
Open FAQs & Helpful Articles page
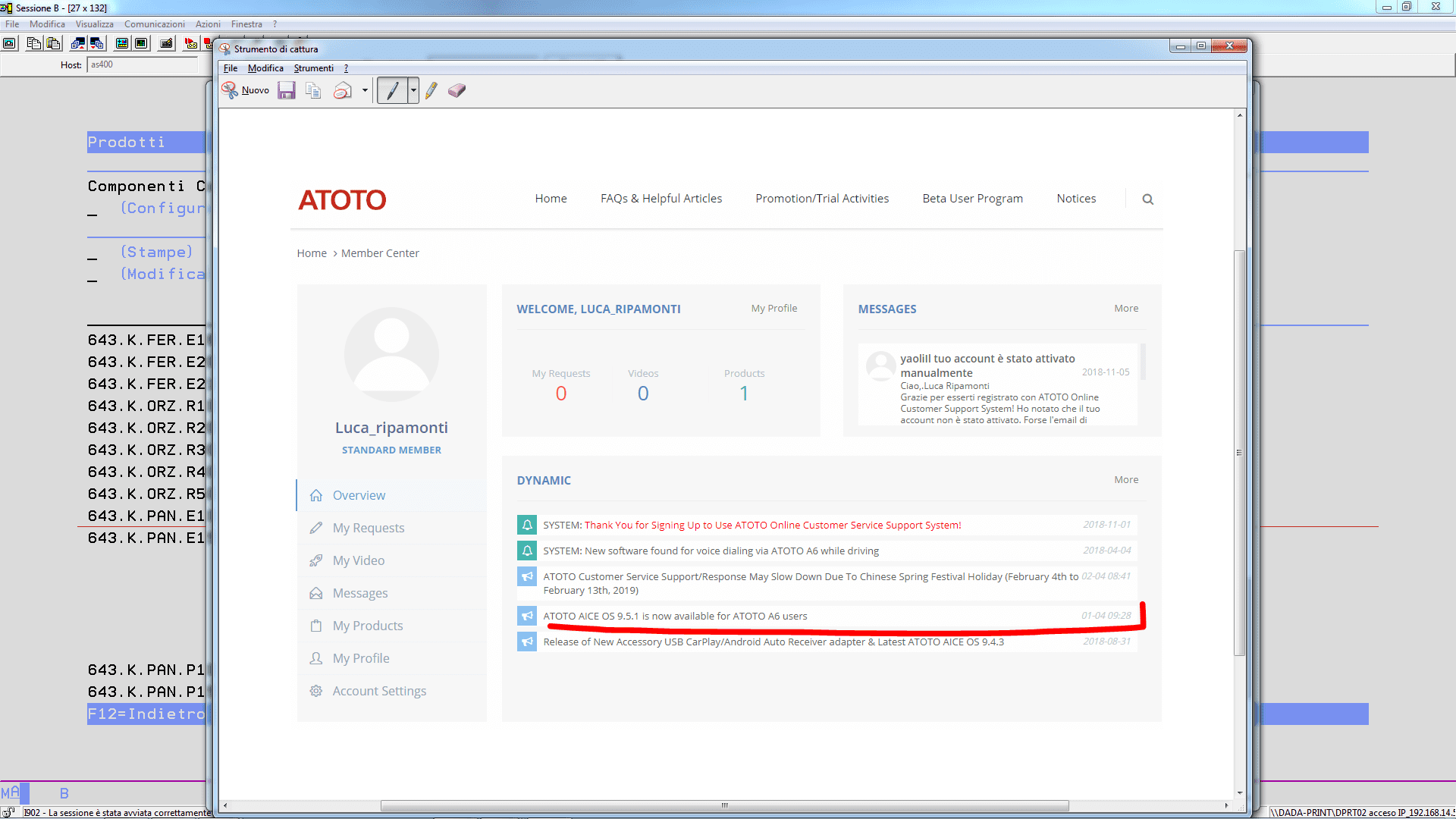(x=661, y=199)
